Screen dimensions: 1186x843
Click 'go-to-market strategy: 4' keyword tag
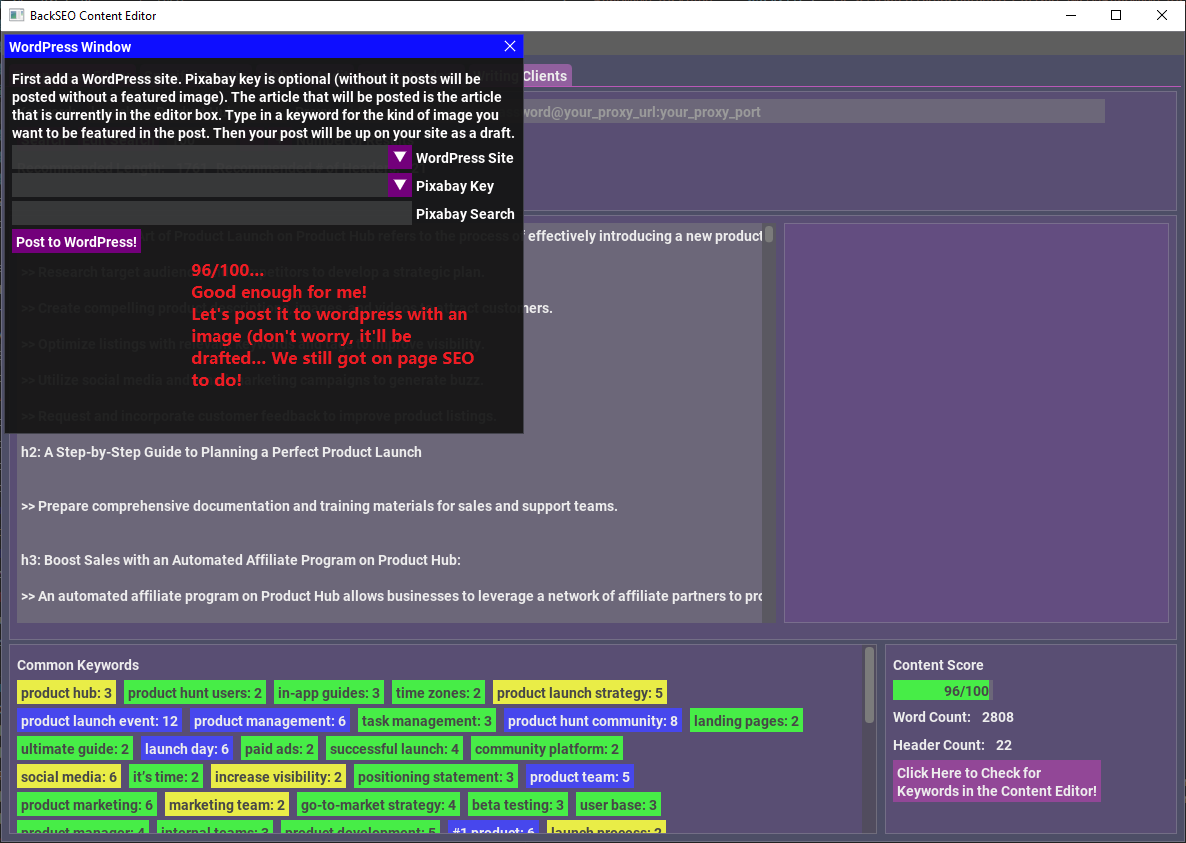click(x=379, y=805)
